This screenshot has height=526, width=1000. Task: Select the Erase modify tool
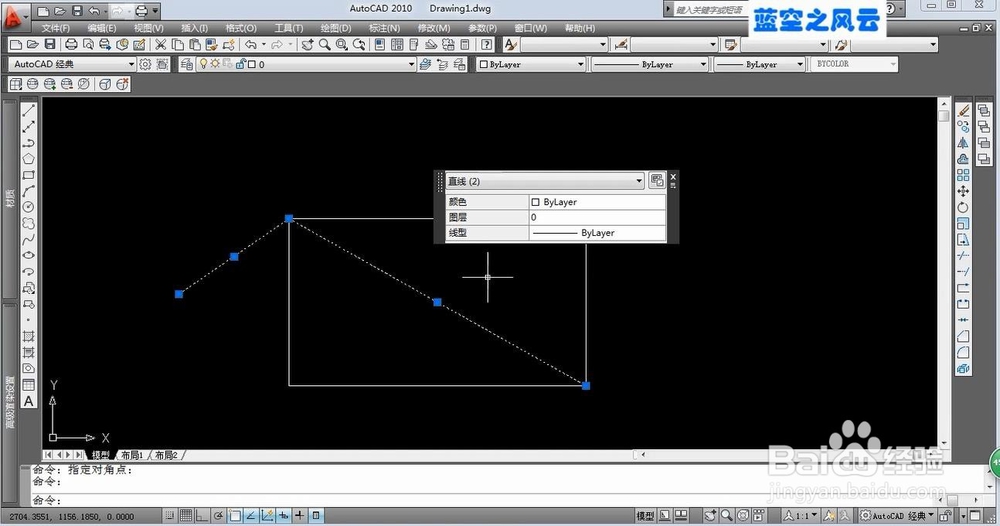tap(963, 111)
